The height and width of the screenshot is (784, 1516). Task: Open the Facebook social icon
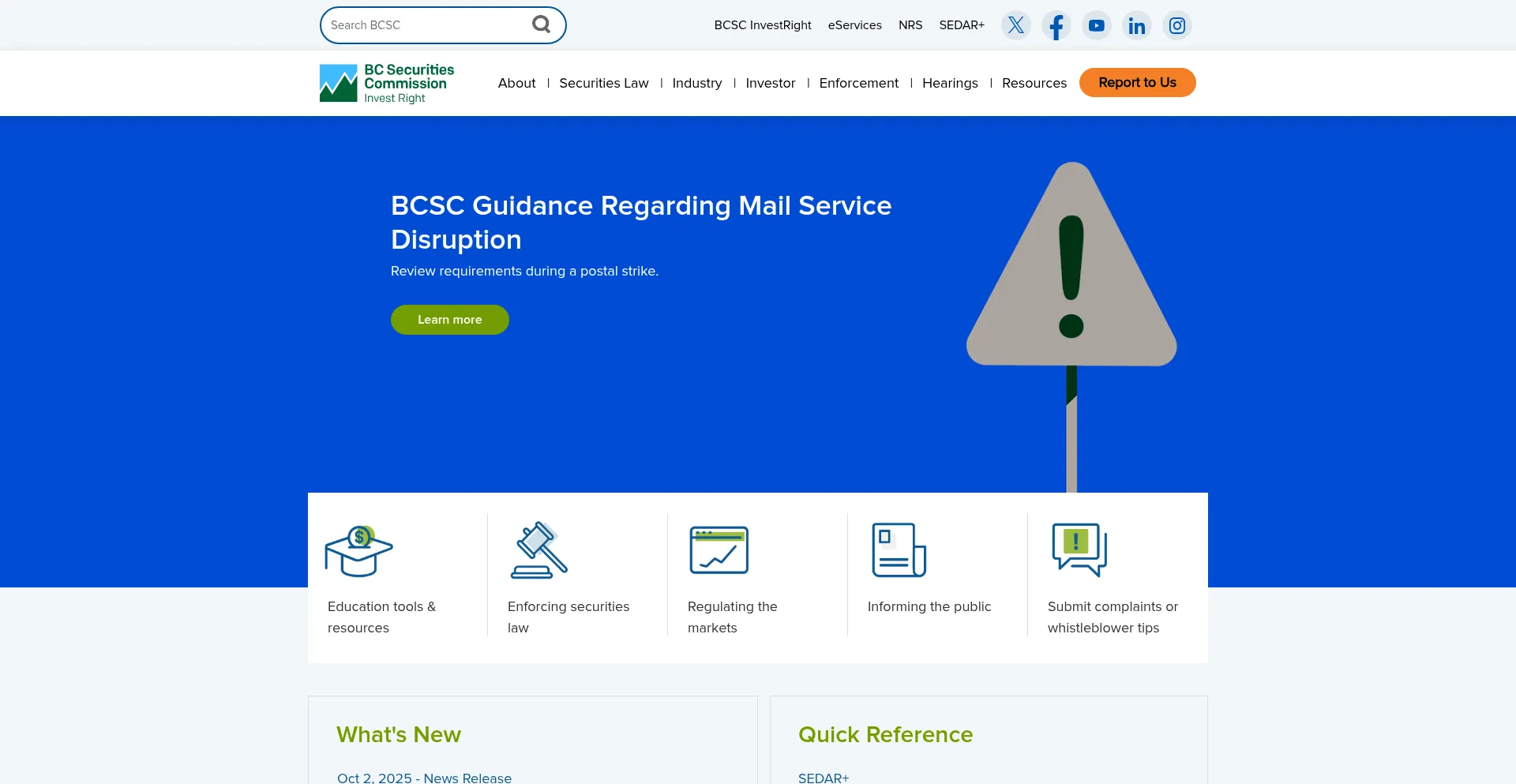(1056, 25)
